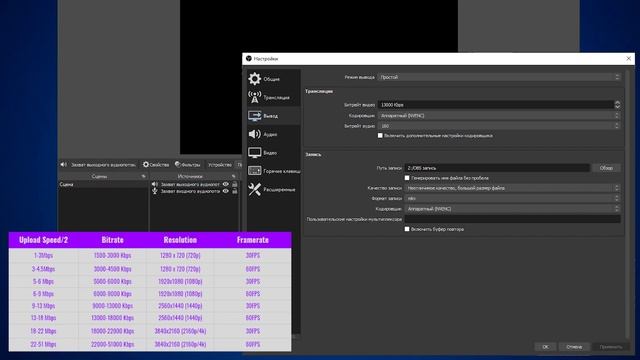Toggle the lock on the output audio source
This screenshot has height=360, width=640.
(x=235, y=184)
